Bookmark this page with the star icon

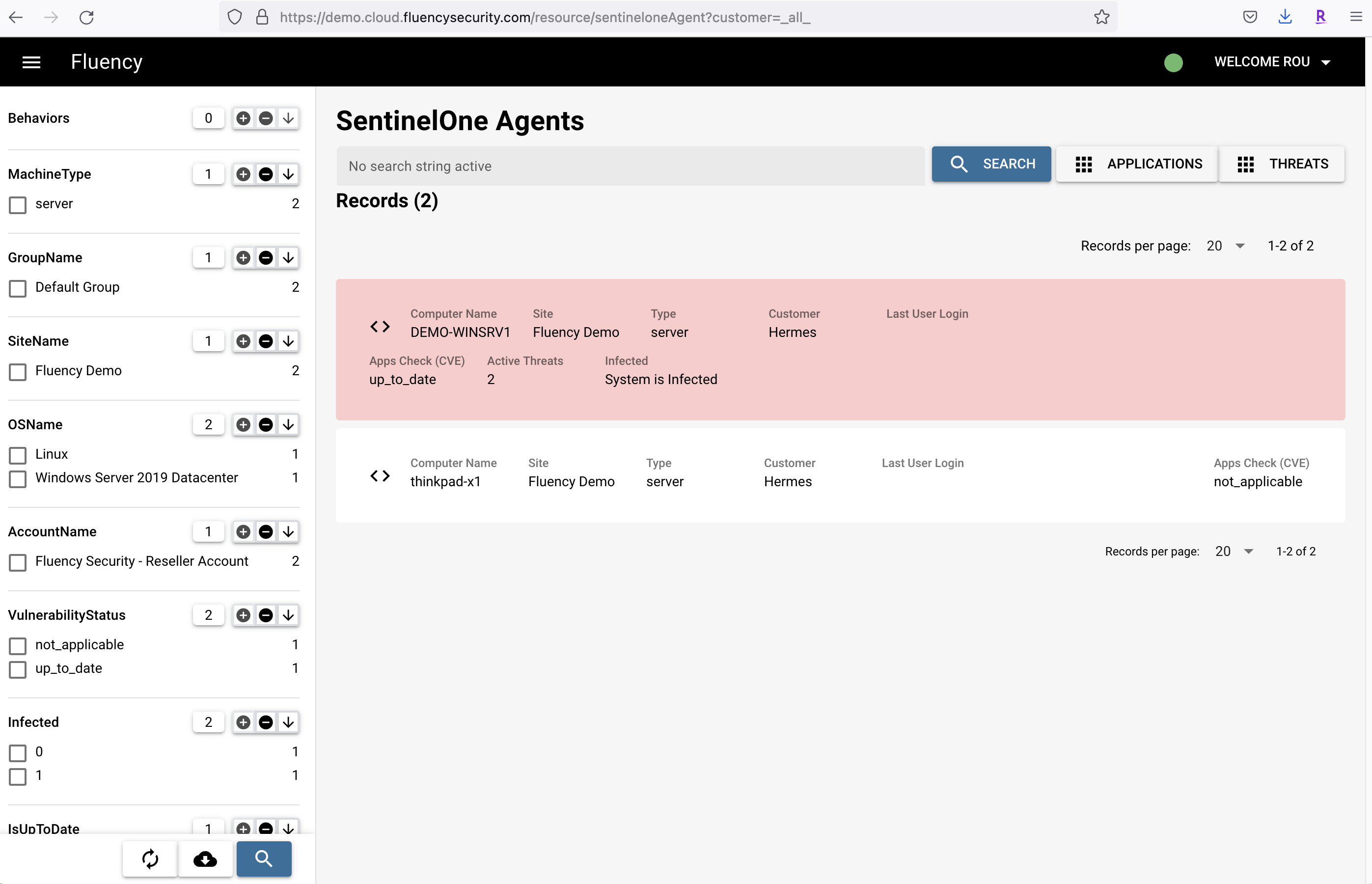pyautogui.click(x=1101, y=17)
